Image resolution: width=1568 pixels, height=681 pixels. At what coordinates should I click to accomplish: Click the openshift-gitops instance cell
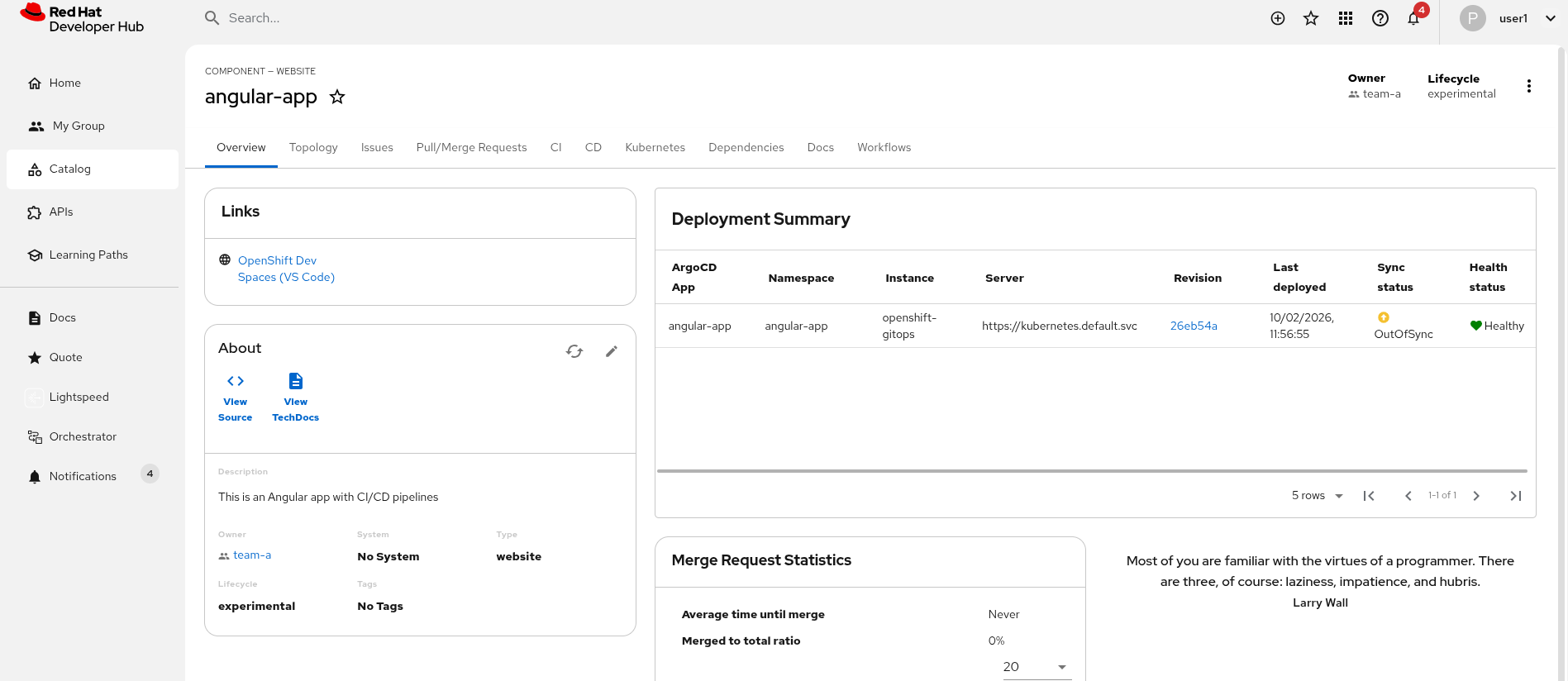[909, 326]
